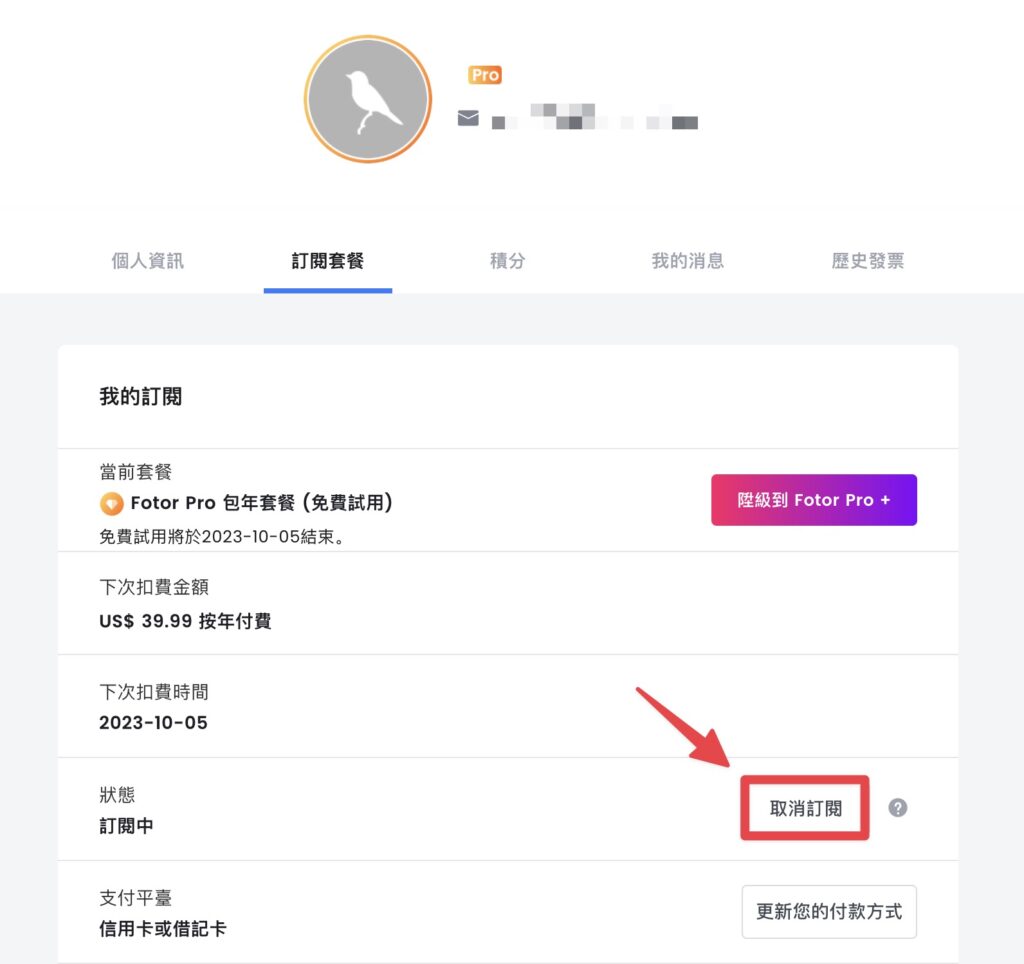Click the 2023-10-05 next billing date value
The image size is (1024, 964).
point(153,722)
